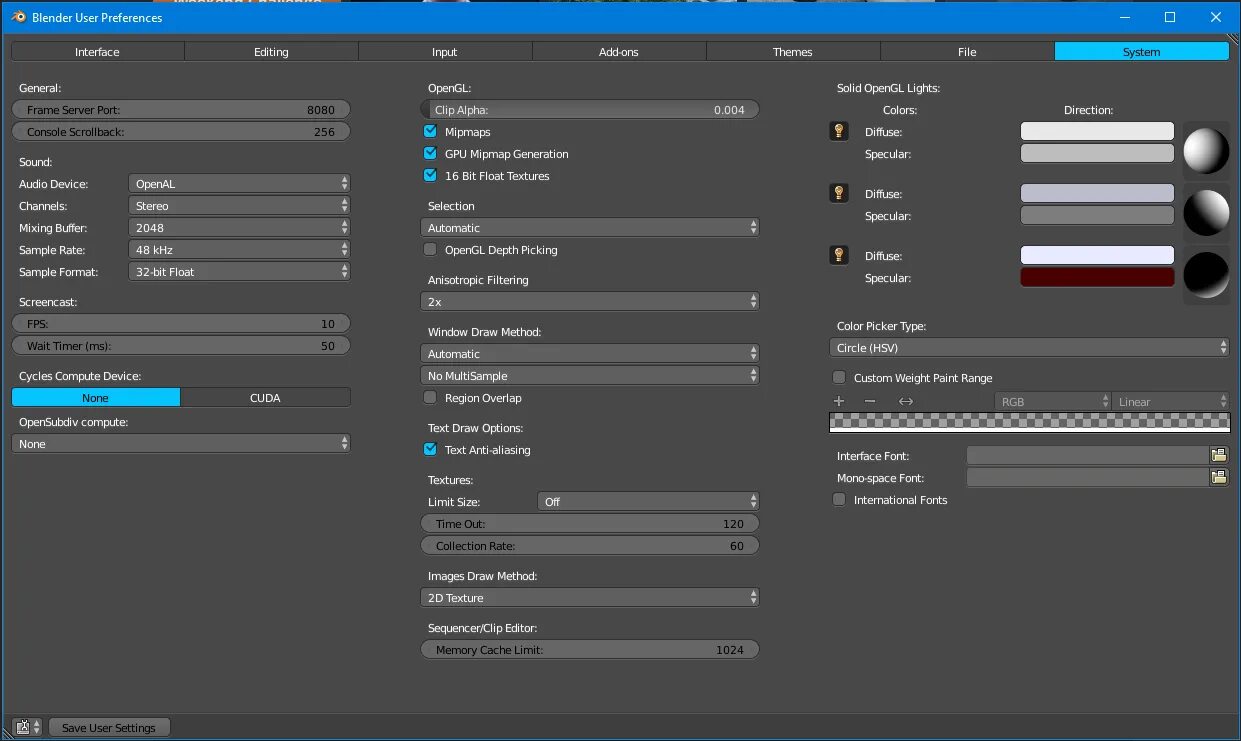Adjust third light direction sphere
1241x741 pixels.
(x=1206, y=274)
